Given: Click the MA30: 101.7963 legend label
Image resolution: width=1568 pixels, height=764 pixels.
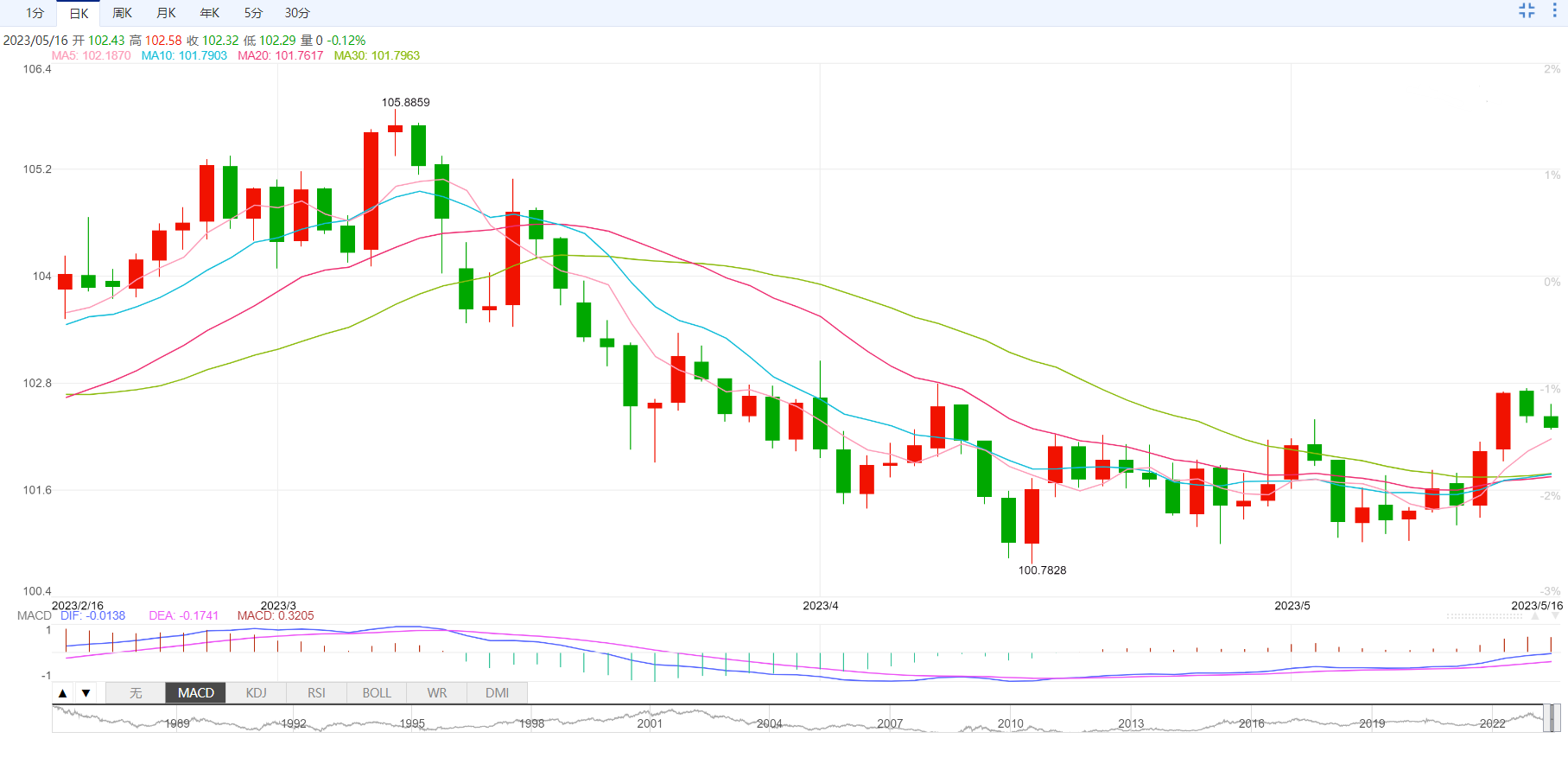Looking at the screenshot, I should point(377,55).
